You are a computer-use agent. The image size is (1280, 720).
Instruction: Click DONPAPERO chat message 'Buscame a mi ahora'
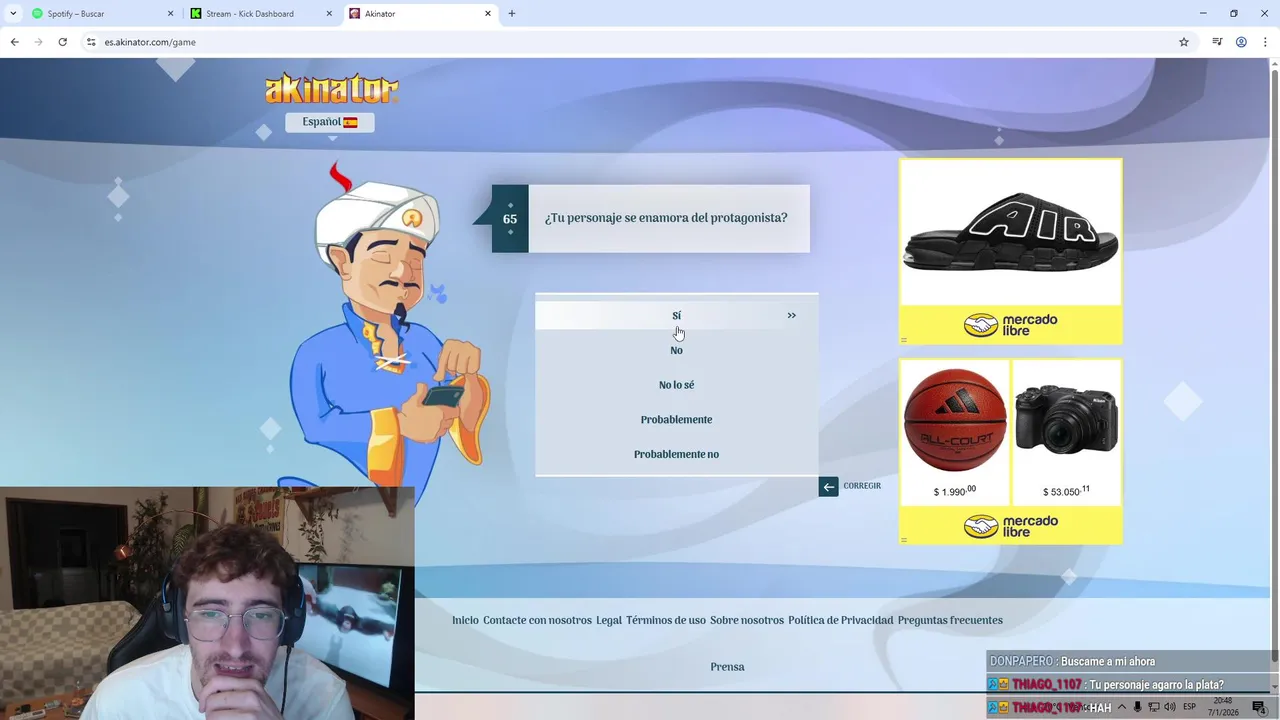coord(1108,661)
